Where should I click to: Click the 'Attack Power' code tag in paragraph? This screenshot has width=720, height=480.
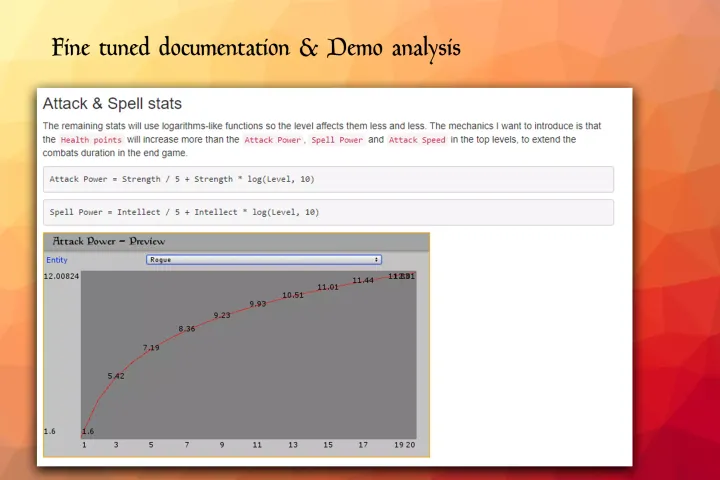272,140
